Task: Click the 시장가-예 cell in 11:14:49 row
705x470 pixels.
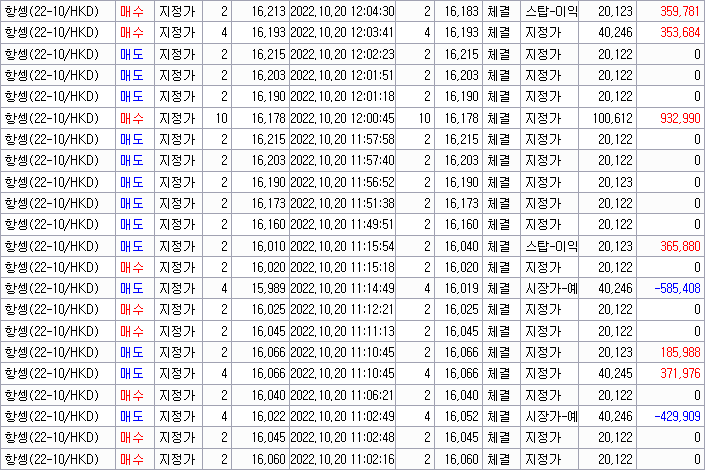Action: (x=550, y=288)
